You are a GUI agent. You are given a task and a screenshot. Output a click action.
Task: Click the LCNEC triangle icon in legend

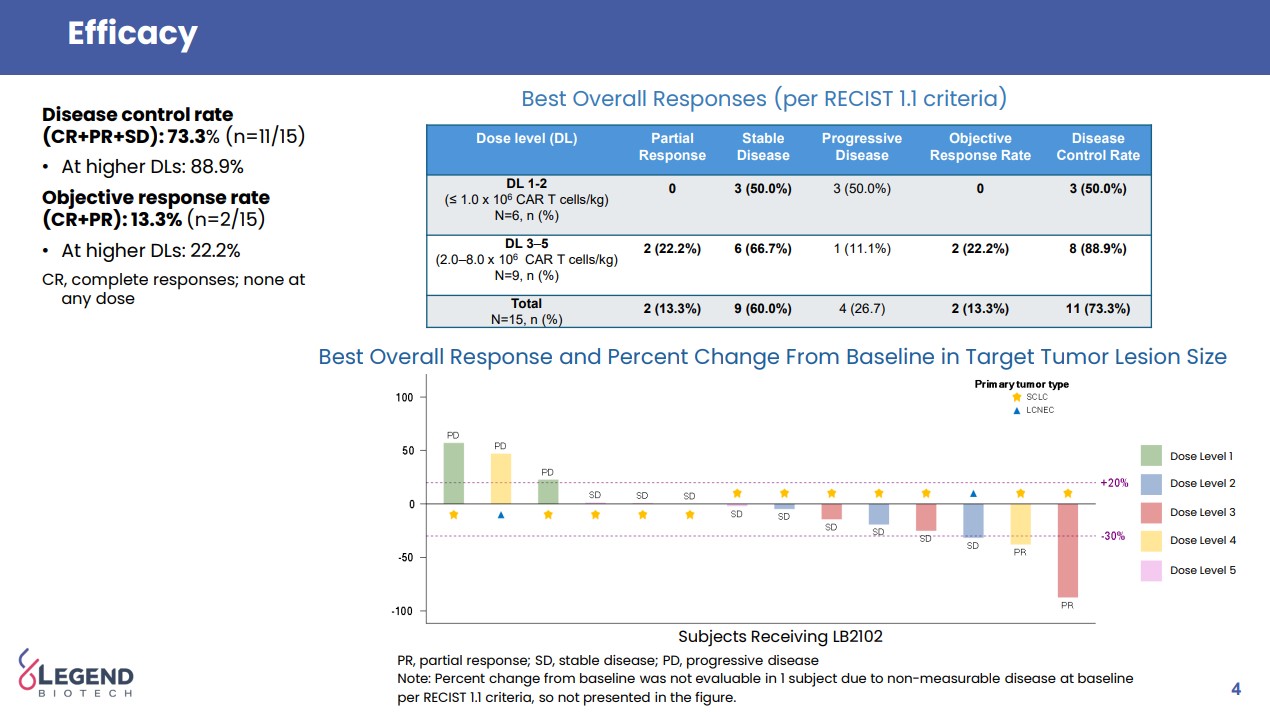(1017, 410)
